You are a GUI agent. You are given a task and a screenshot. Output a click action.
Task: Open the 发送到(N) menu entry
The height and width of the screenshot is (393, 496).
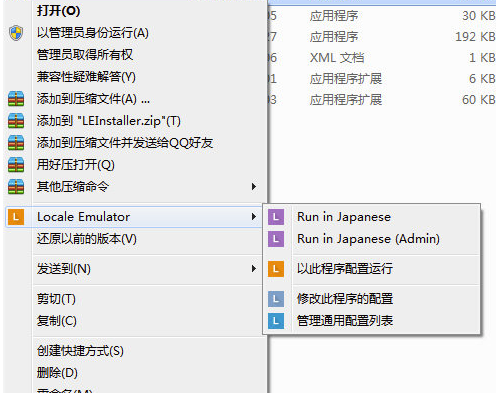tap(133, 269)
